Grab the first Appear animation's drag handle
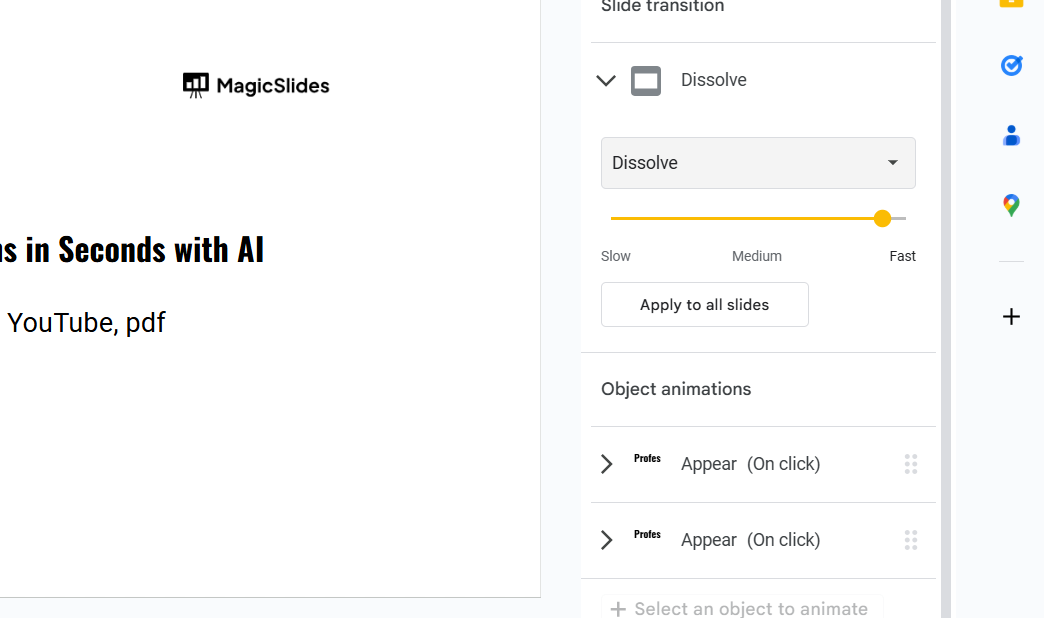Screen dimensions: 1044x618 pos(910,464)
